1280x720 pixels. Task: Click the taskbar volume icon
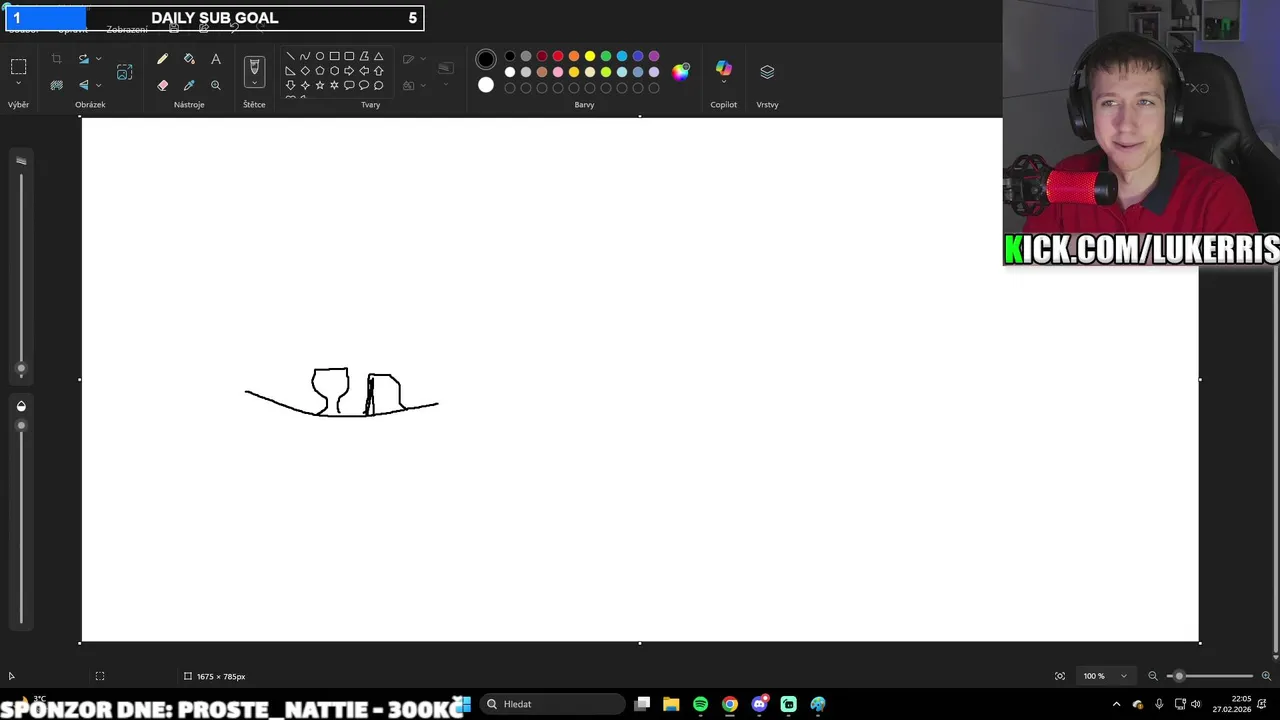coord(1196,704)
